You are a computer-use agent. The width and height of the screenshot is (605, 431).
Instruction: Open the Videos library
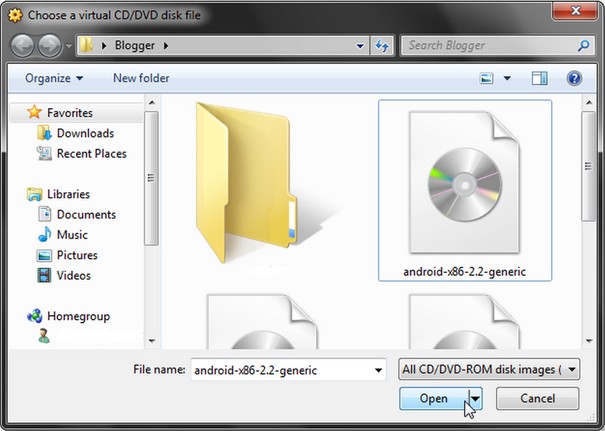tap(73, 276)
